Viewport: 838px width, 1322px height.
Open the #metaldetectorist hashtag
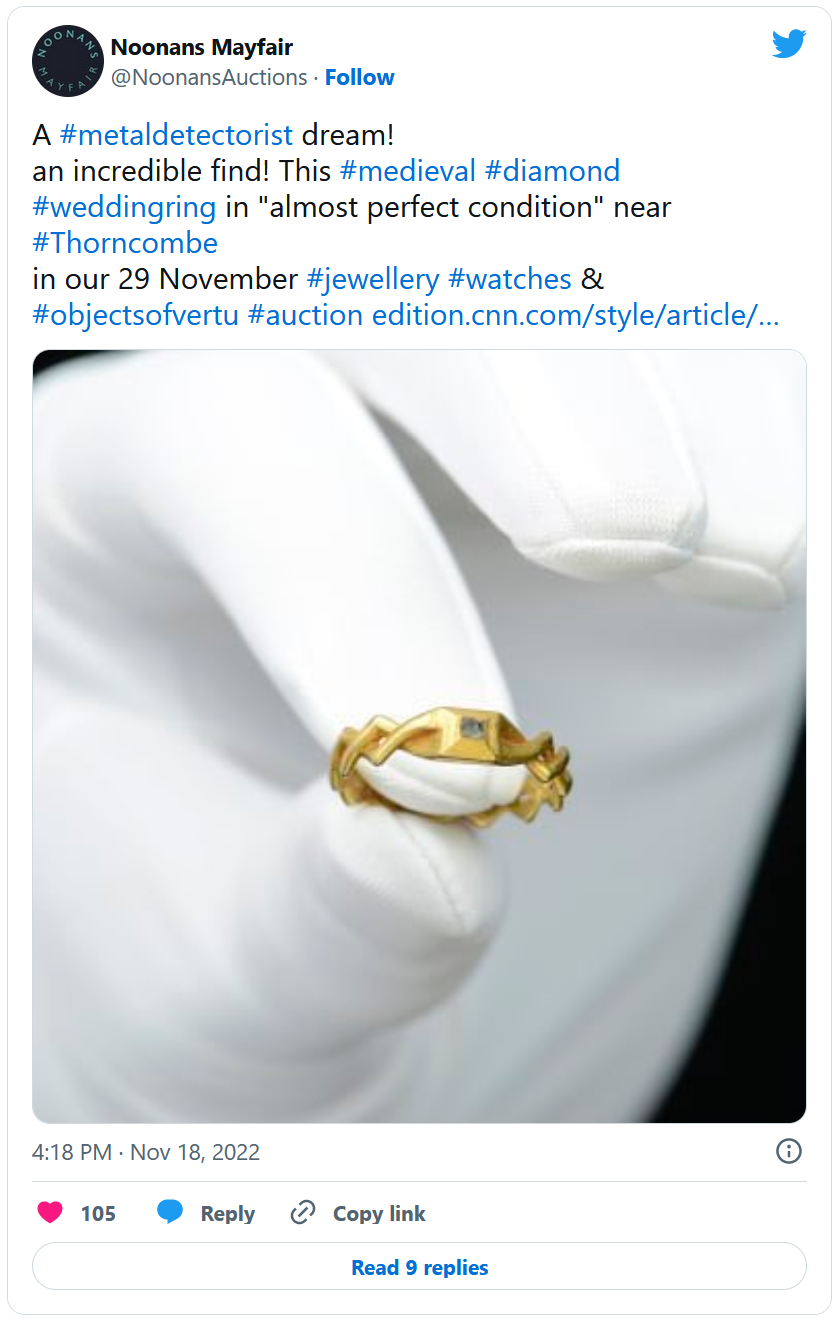pos(177,135)
